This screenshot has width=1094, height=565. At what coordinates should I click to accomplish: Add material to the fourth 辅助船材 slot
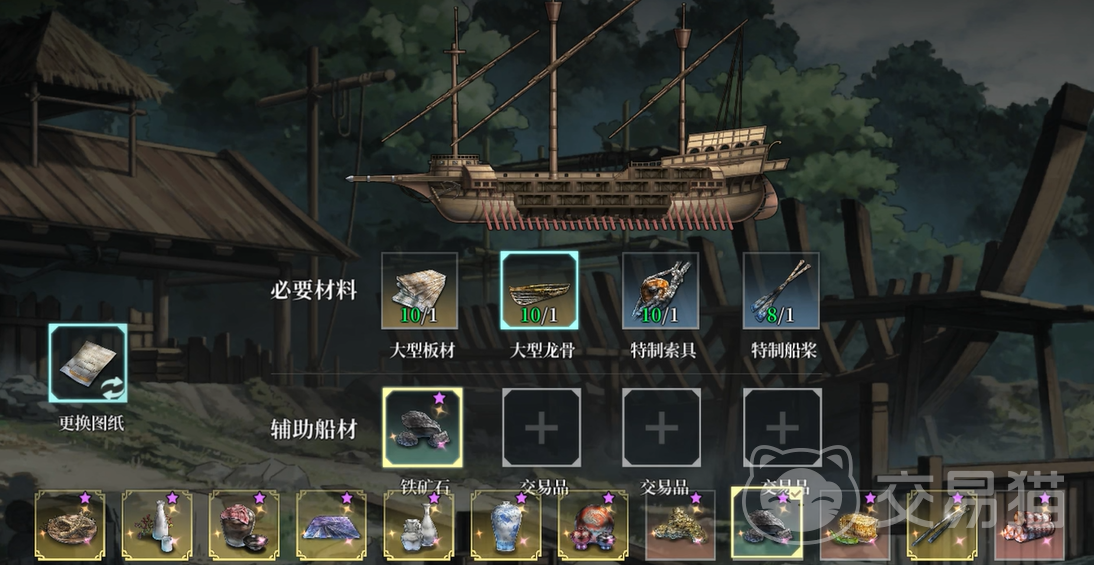pyautogui.click(x=782, y=428)
